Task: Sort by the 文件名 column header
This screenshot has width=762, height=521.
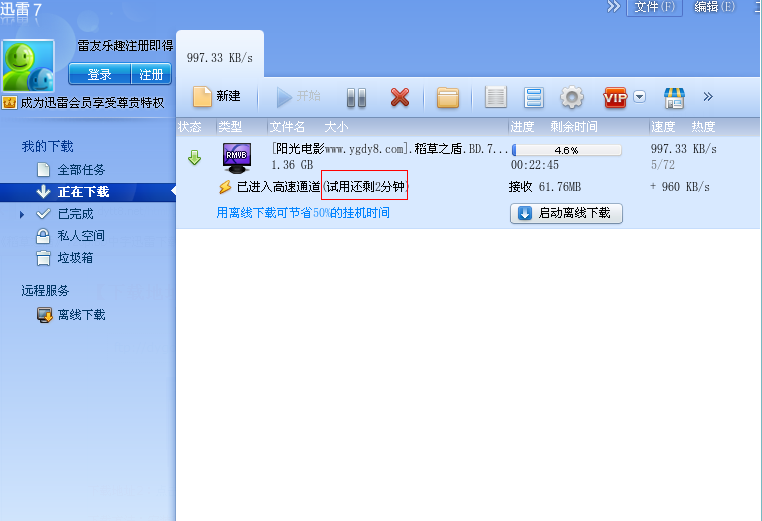Action: pos(287,127)
